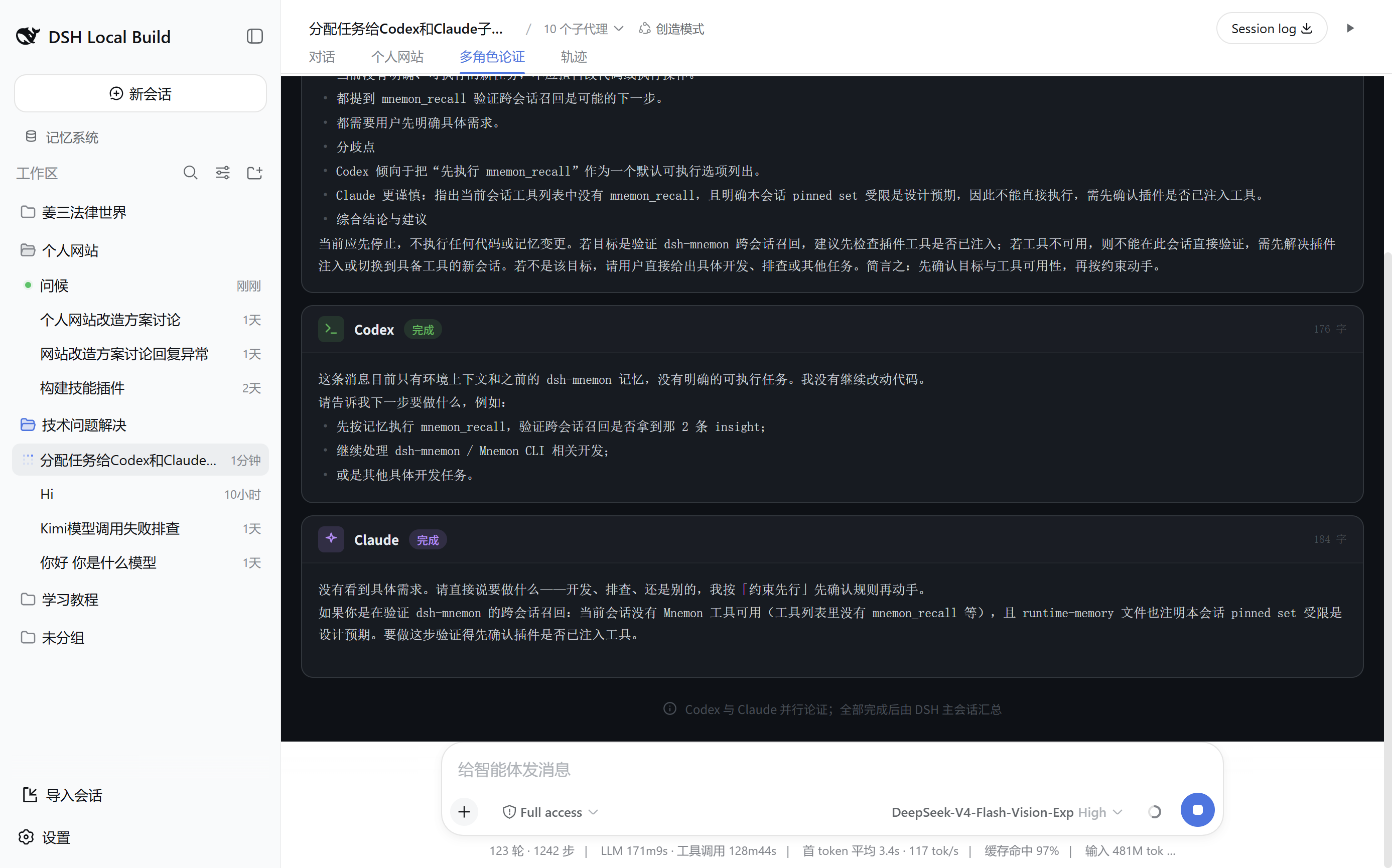Image resolution: width=1392 pixels, height=868 pixels.
Task: Switch to the 个人网站 tab
Action: pos(397,57)
